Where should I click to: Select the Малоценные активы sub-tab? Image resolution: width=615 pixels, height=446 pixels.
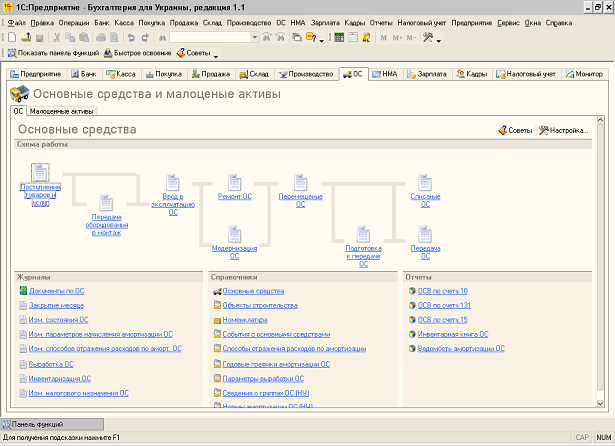[62, 111]
